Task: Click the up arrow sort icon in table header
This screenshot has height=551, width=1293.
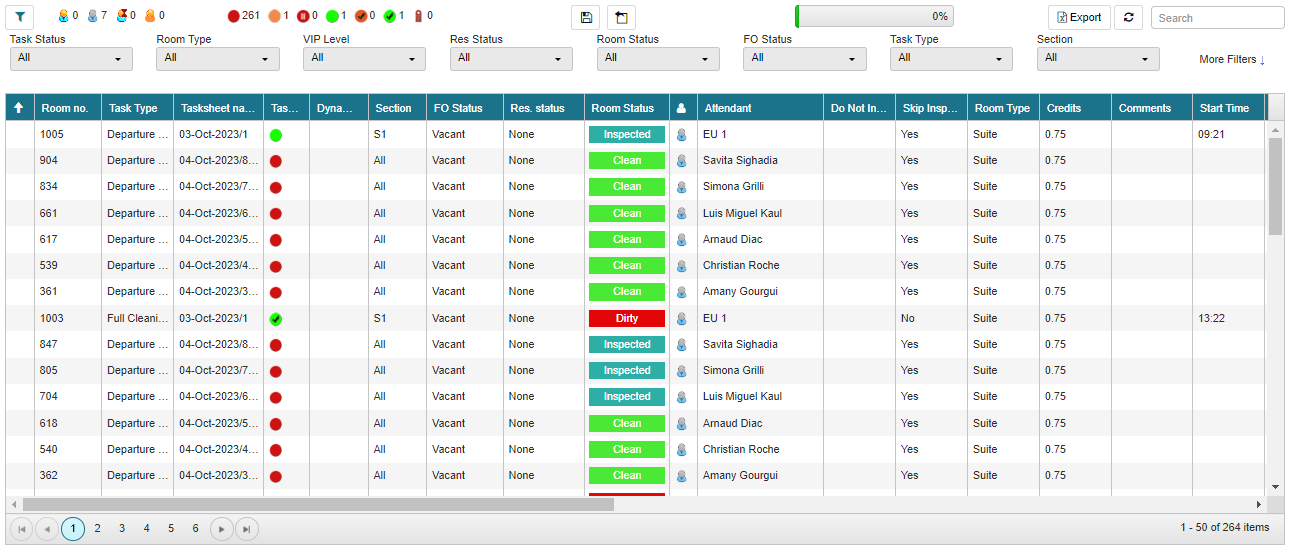Action: [x=19, y=108]
